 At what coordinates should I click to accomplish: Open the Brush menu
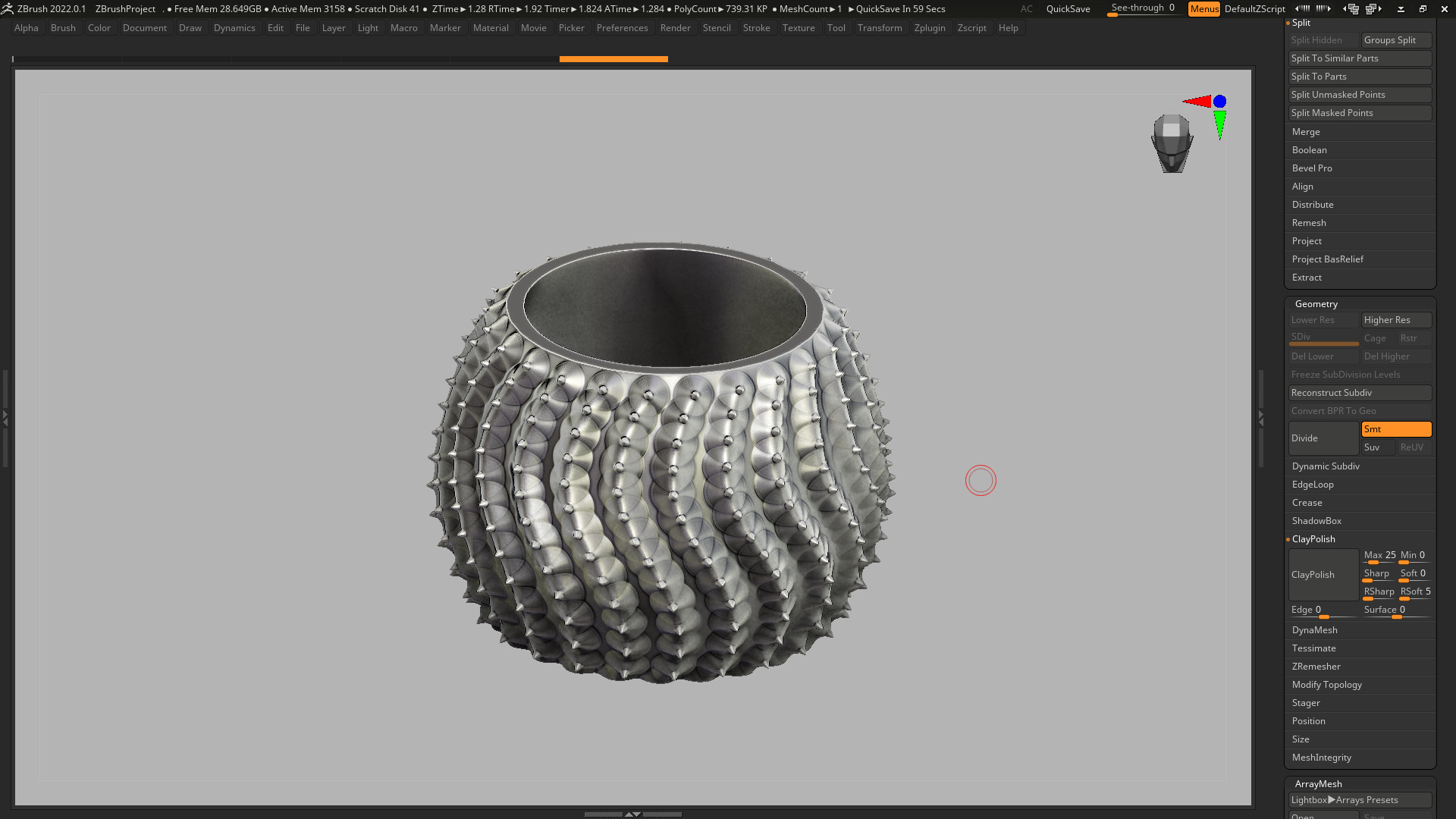63,28
